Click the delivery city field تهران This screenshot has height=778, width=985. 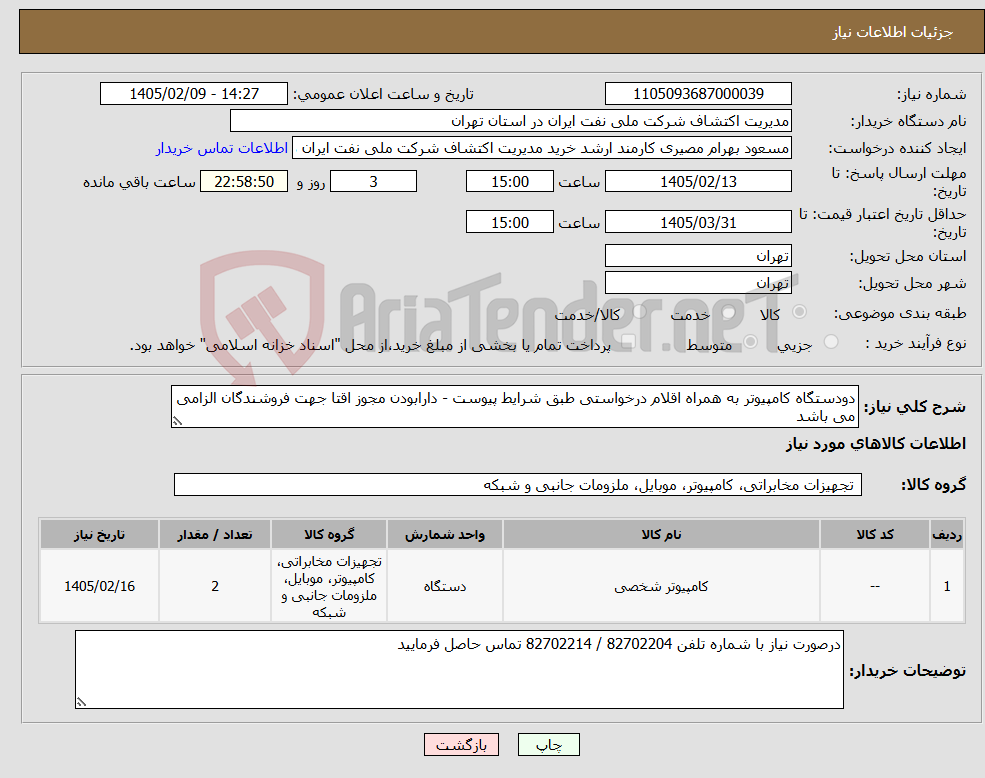pyautogui.click(x=698, y=283)
